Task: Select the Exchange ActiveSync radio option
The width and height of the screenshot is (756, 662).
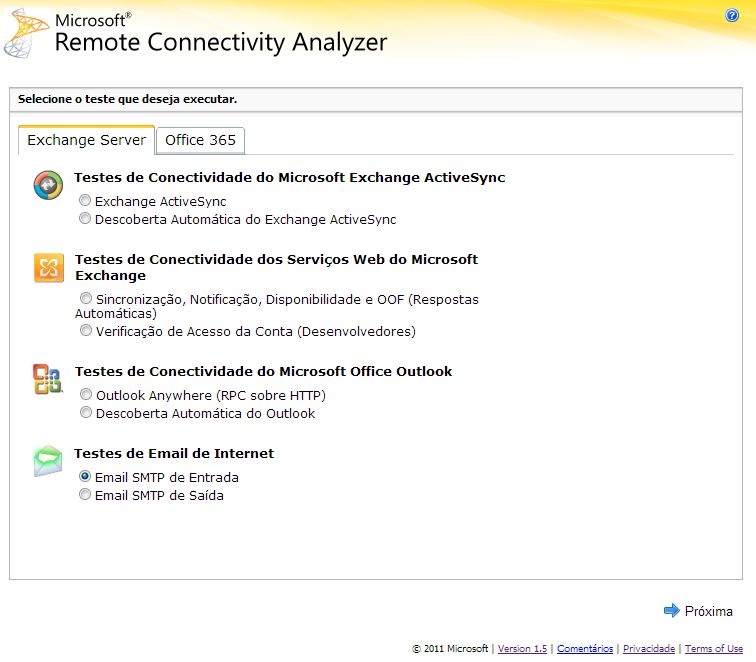Action: pos(86,201)
